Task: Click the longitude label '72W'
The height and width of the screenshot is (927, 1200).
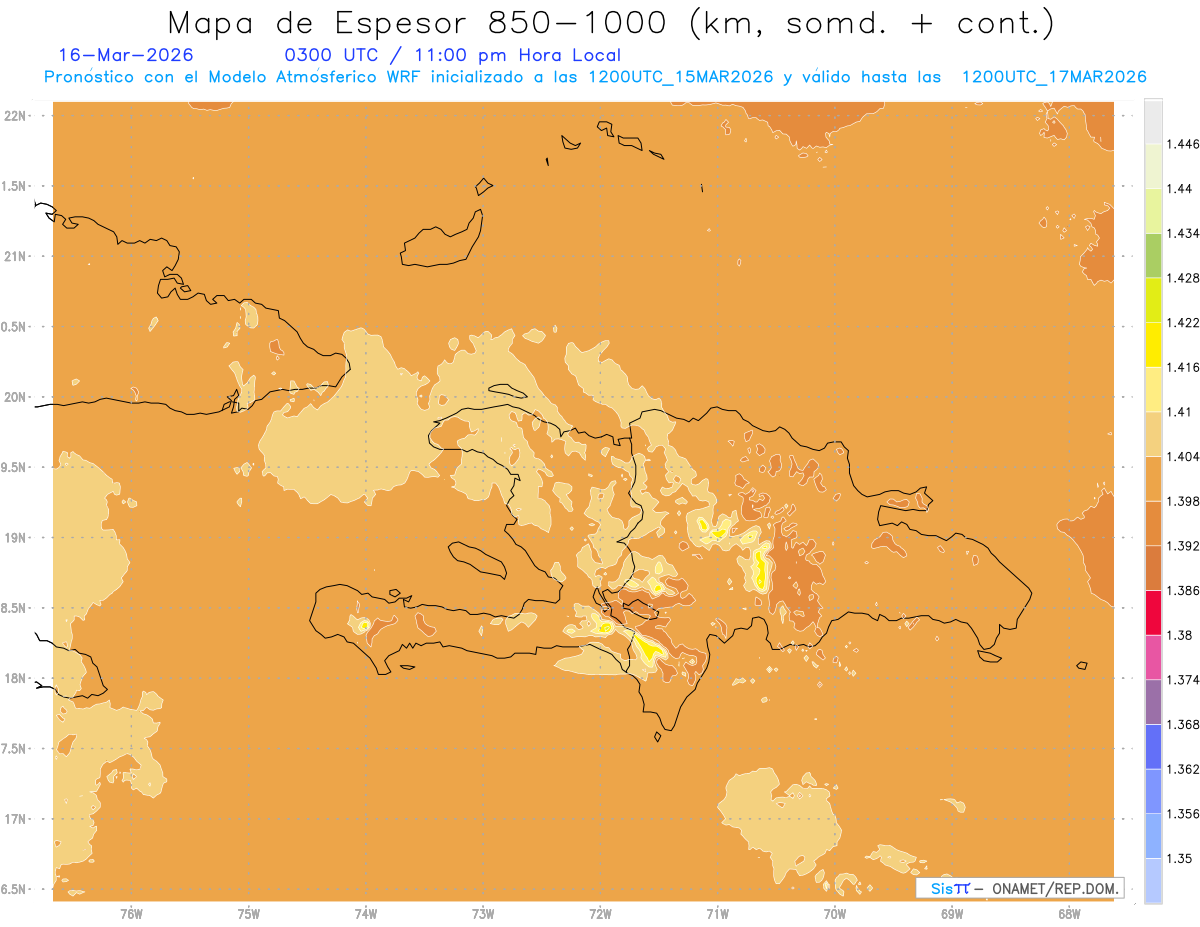Action: coord(600,913)
